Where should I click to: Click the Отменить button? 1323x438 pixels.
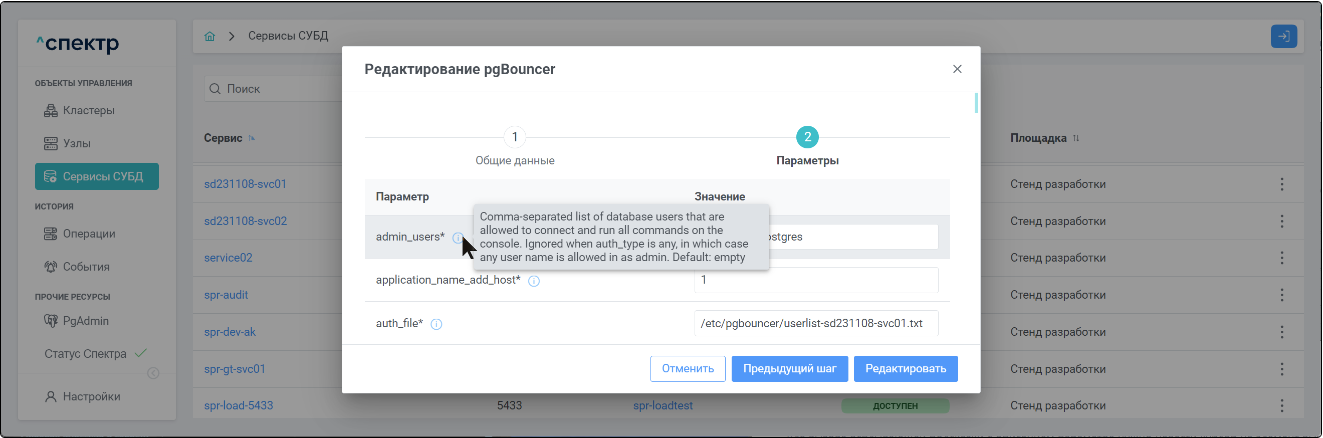[x=687, y=368]
